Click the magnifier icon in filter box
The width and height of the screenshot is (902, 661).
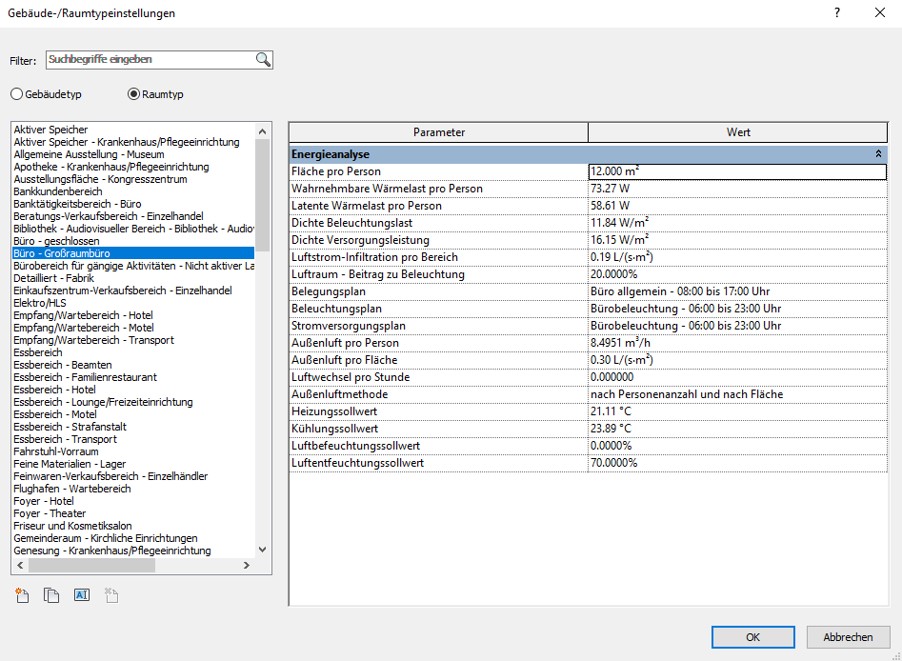tap(263, 60)
